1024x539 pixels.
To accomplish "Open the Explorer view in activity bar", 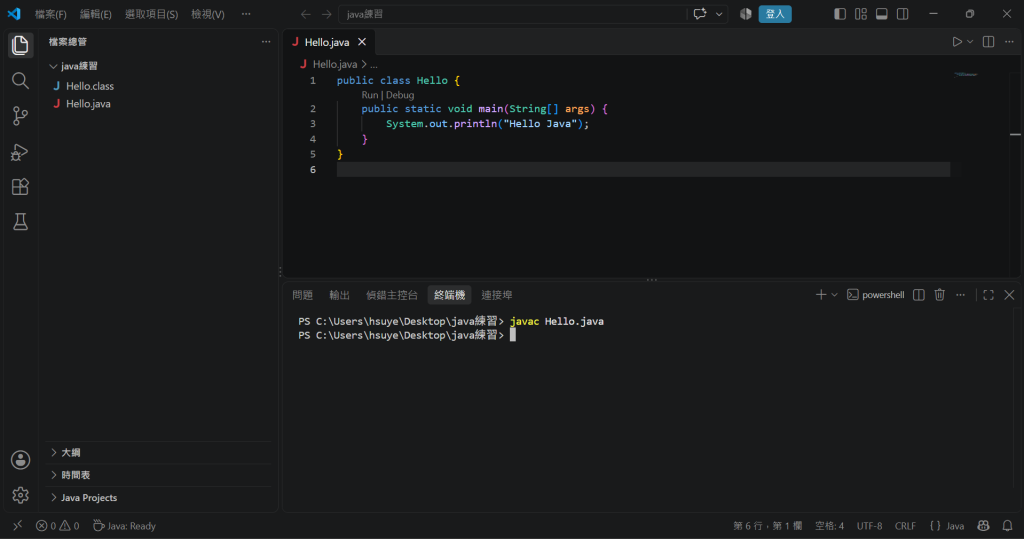I will (x=20, y=45).
